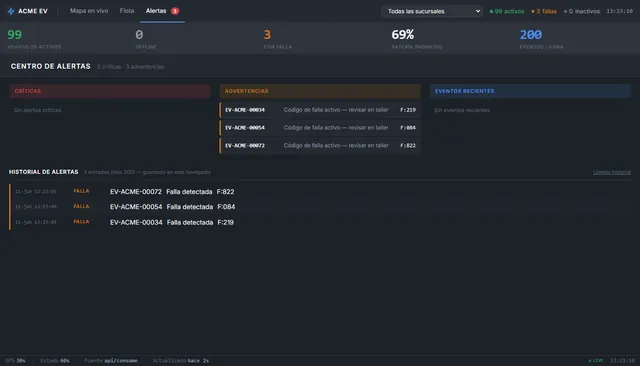Open the Todas las sucursales dropdown
This screenshot has width=640, height=366.
[x=432, y=11]
